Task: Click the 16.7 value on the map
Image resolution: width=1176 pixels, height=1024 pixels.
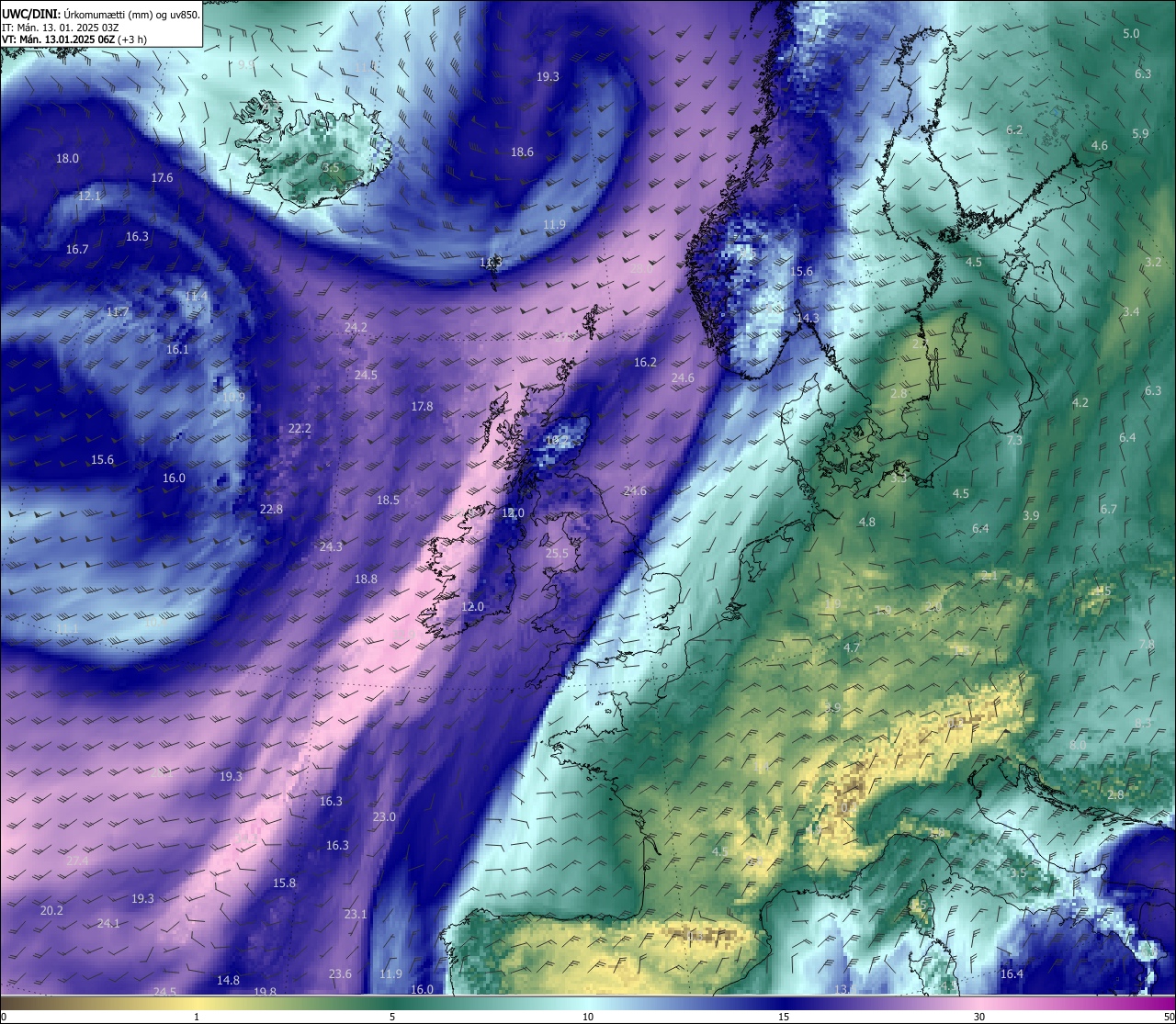Action: (77, 250)
